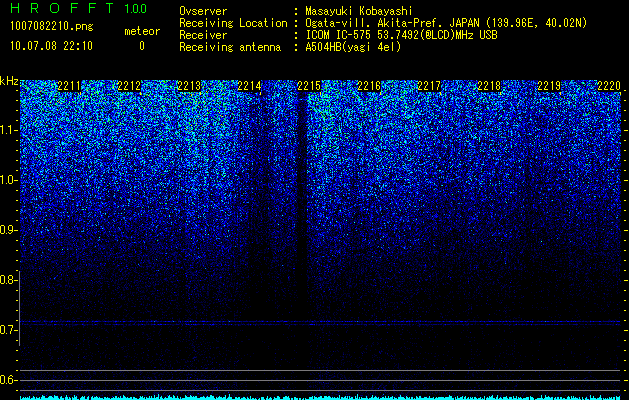Click the 0.8 frequency axis label
Screen dimensions: 629x400
pyautogui.click(x=8, y=280)
